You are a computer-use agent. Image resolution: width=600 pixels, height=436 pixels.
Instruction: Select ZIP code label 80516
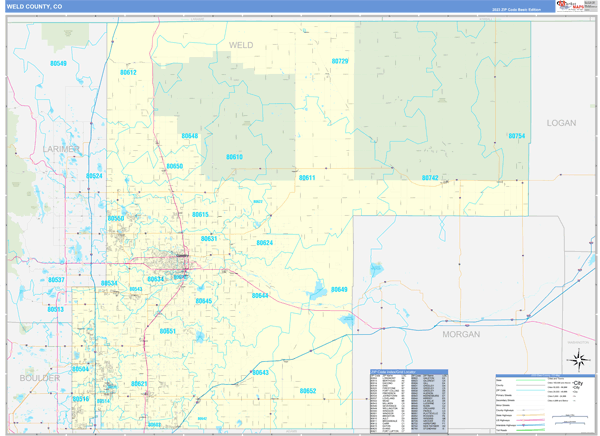[81, 399]
